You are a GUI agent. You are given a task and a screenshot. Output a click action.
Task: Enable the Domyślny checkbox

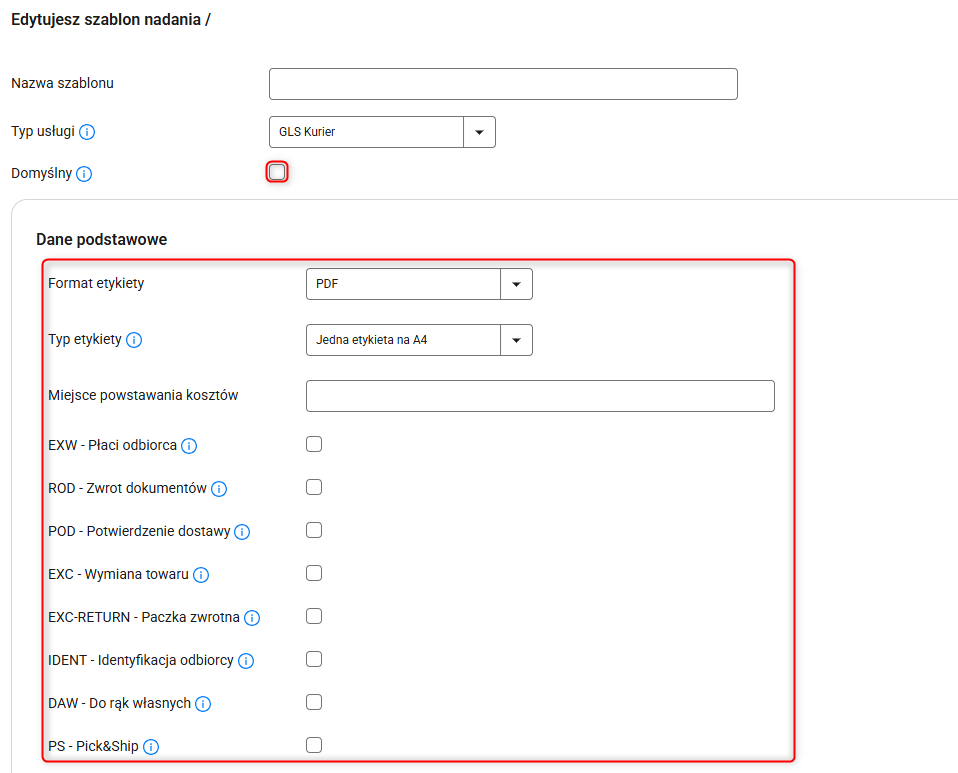coord(277,172)
